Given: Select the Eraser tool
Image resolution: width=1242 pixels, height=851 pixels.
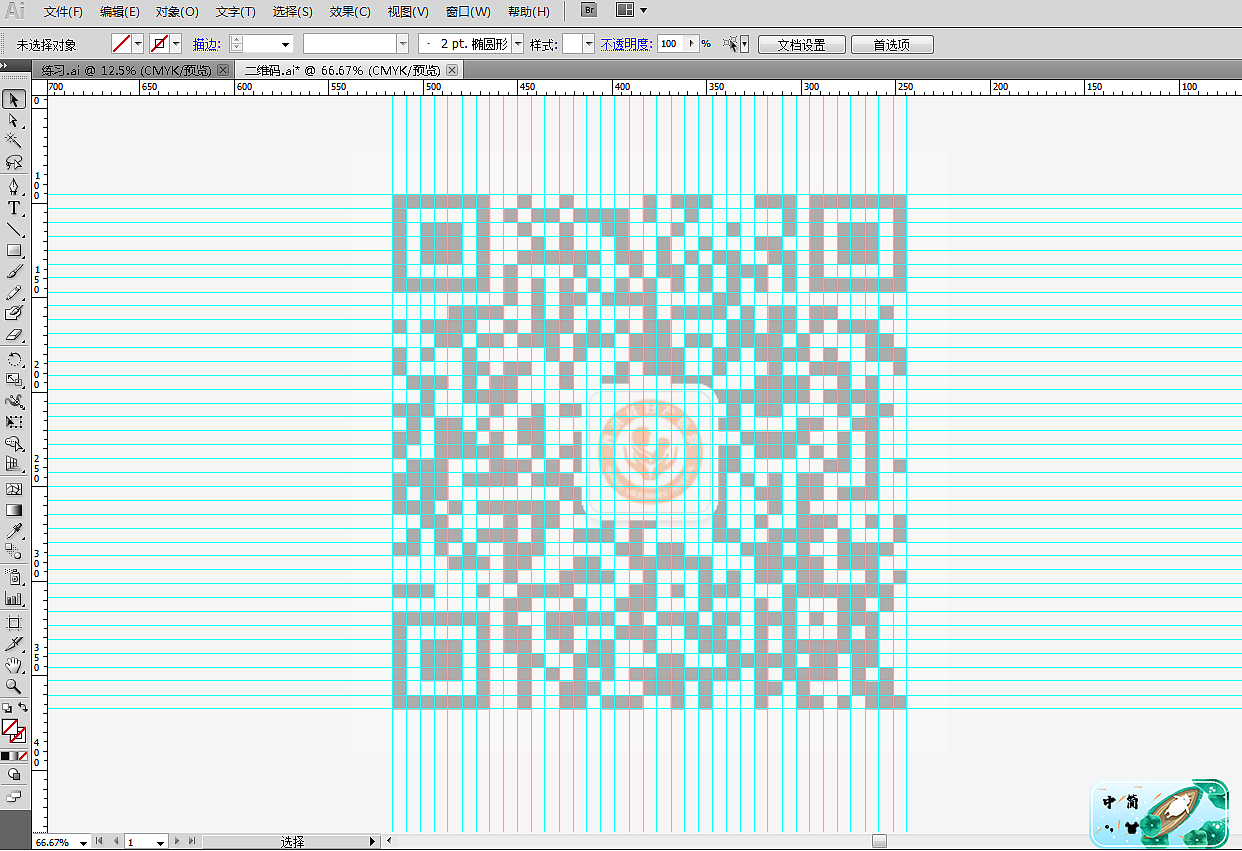Looking at the screenshot, I should tap(14, 334).
